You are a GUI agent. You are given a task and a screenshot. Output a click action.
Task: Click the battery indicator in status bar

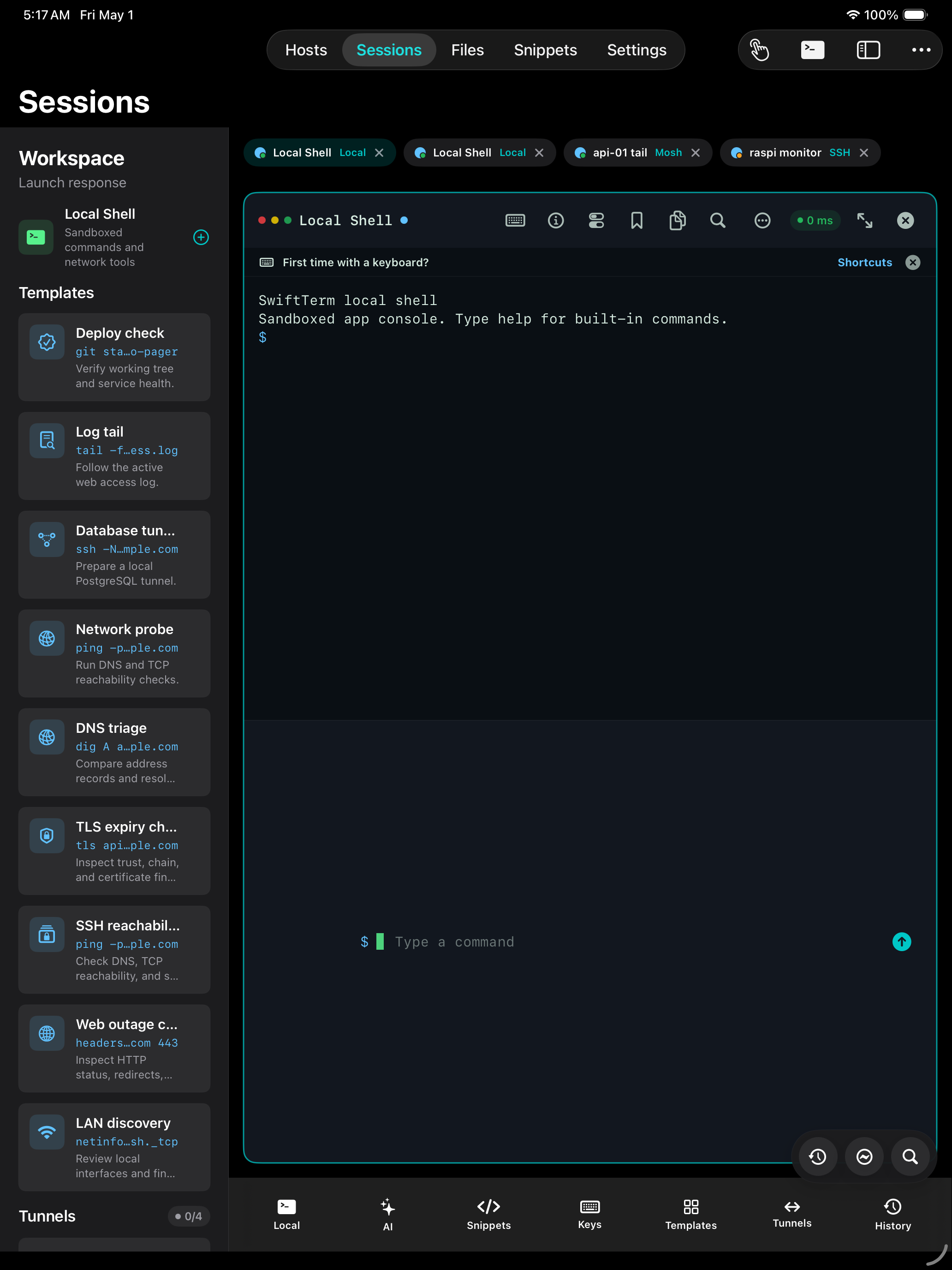tap(915, 15)
